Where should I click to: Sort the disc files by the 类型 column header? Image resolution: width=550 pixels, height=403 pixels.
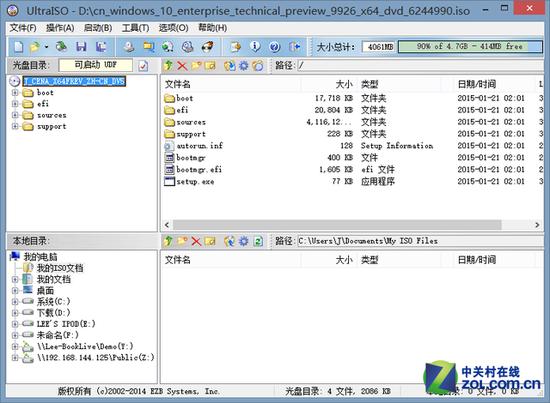[399, 84]
